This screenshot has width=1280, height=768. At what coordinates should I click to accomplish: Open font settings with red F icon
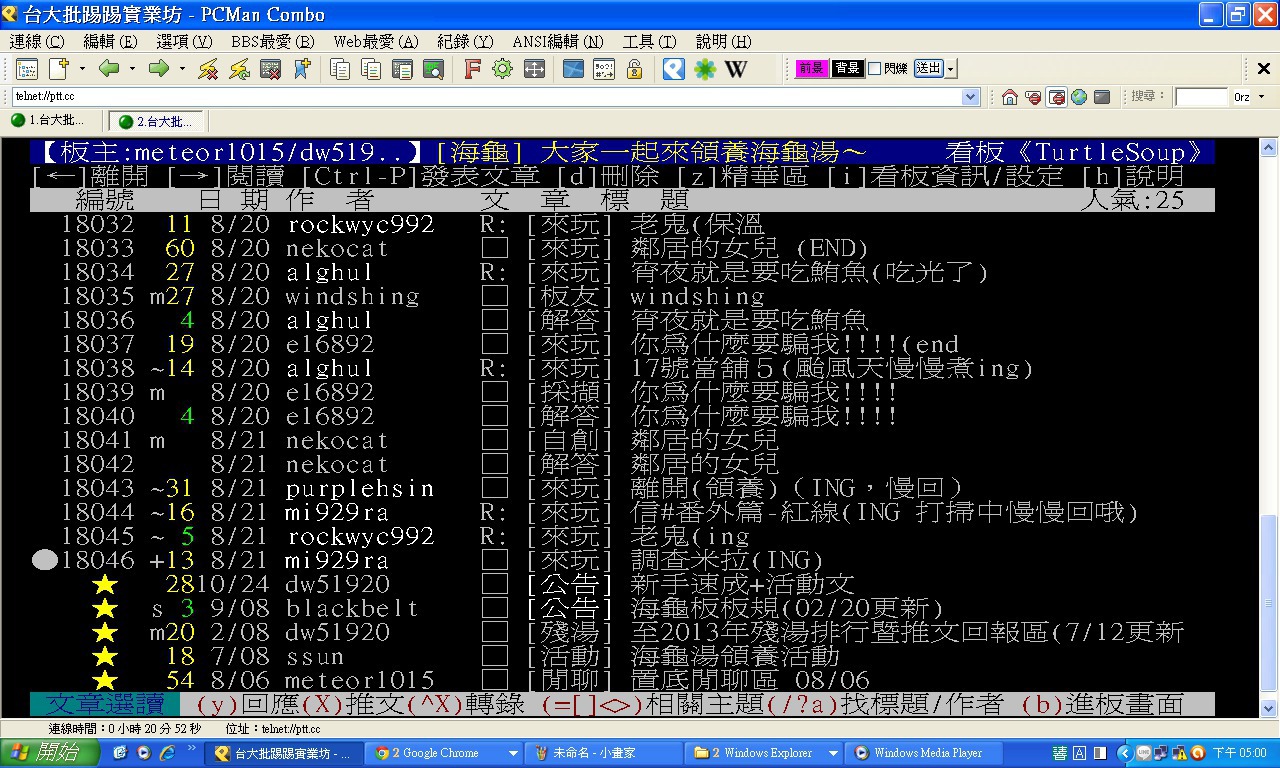click(473, 69)
